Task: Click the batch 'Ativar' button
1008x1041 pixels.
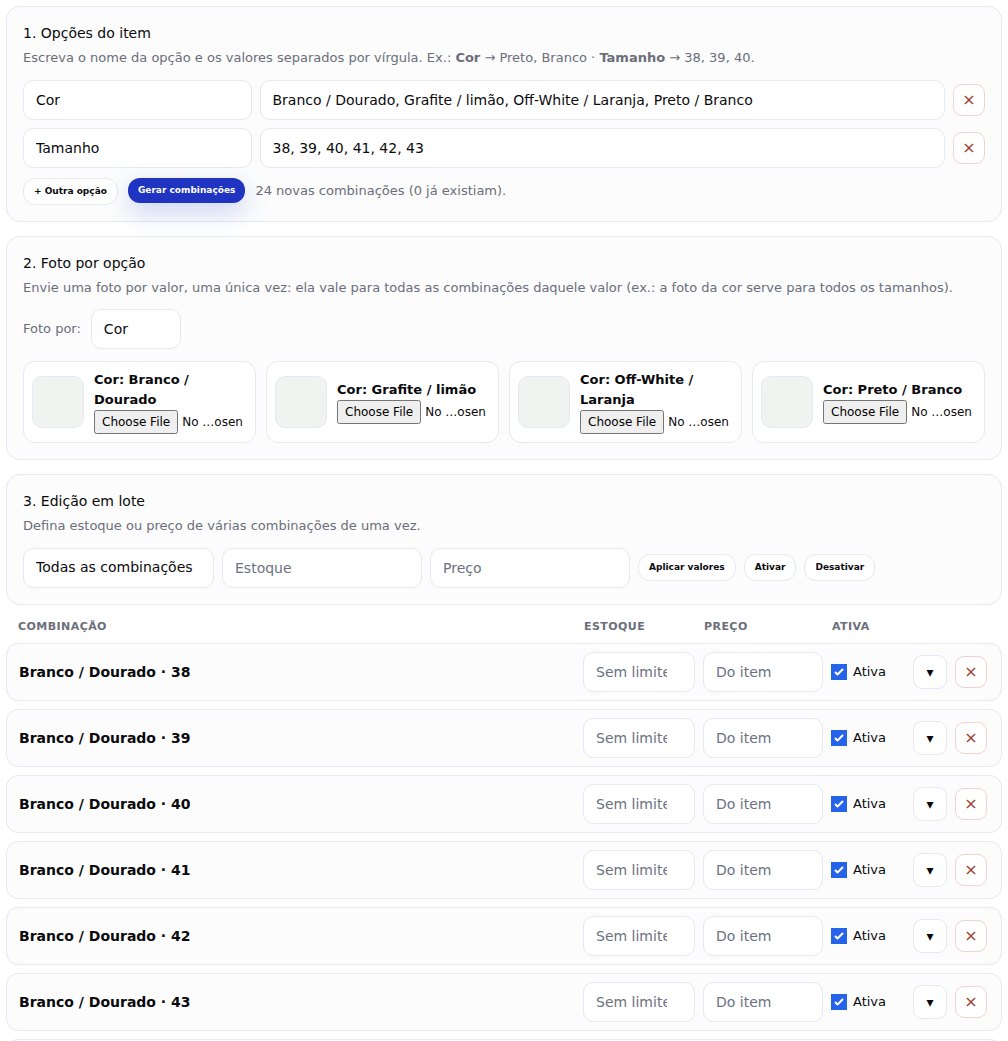Action: click(770, 567)
